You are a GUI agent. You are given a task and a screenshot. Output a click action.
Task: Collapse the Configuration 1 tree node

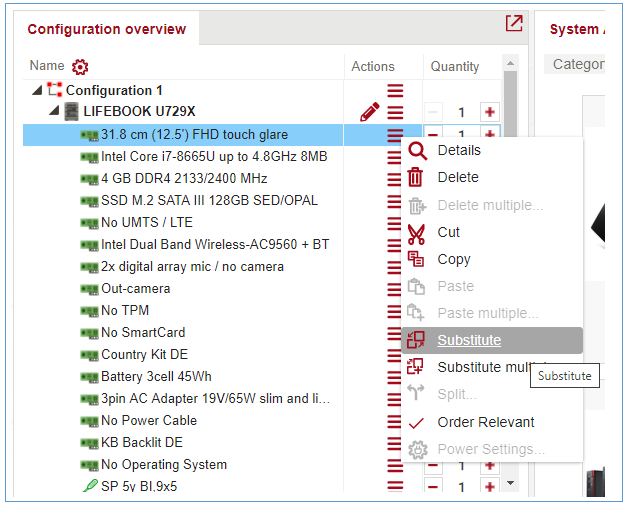pos(37,90)
